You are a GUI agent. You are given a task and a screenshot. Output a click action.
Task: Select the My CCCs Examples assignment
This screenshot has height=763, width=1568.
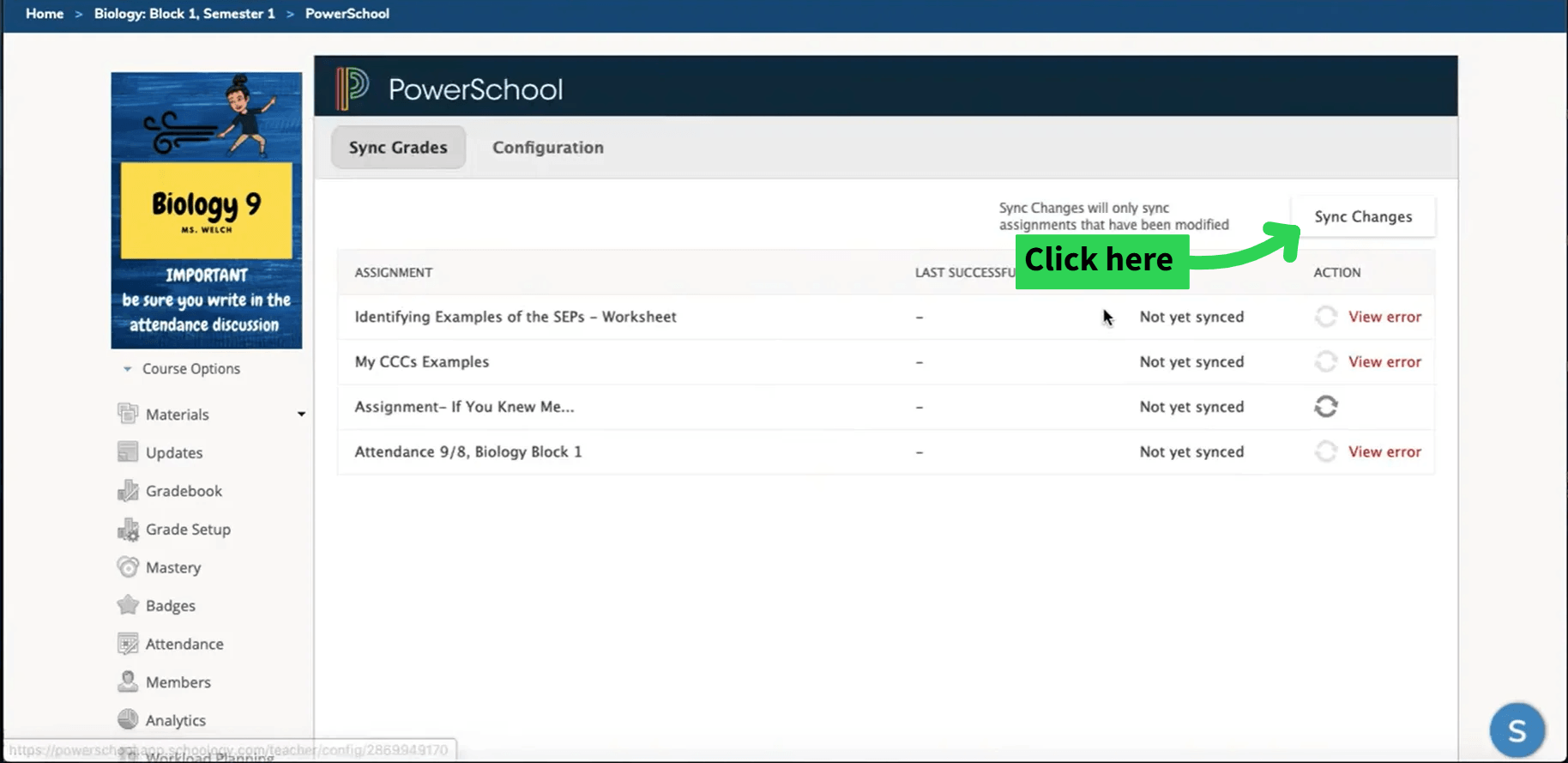coord(422,361)
